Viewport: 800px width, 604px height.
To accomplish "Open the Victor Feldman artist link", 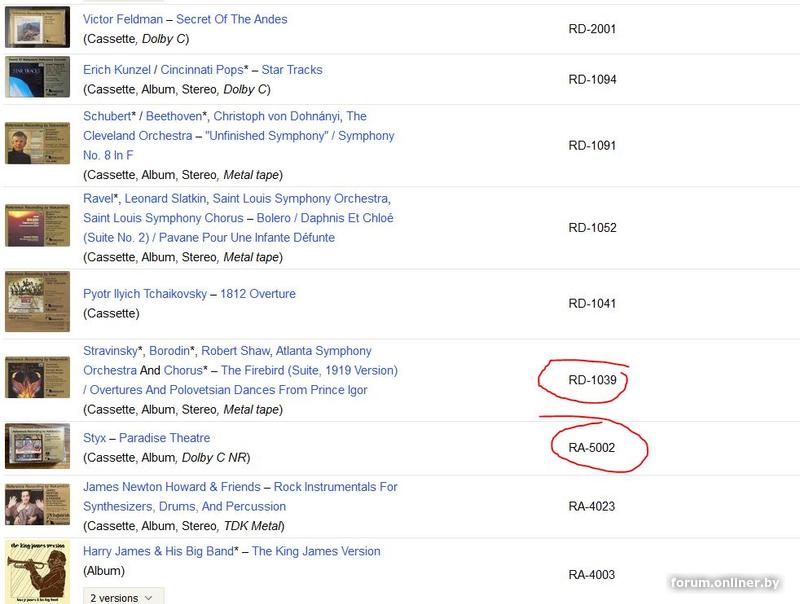I will pyautogui.click(x=124, y=19).
